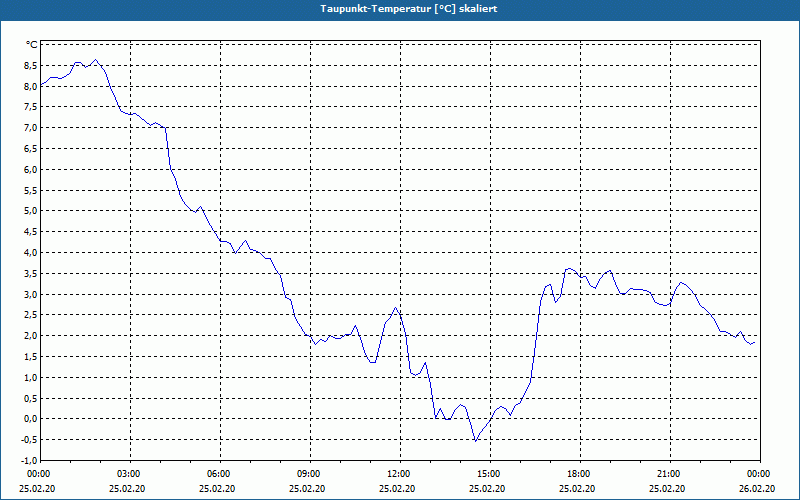Click the "26.02.20" date label
This screenshot has width=800, height=500.
757,488
